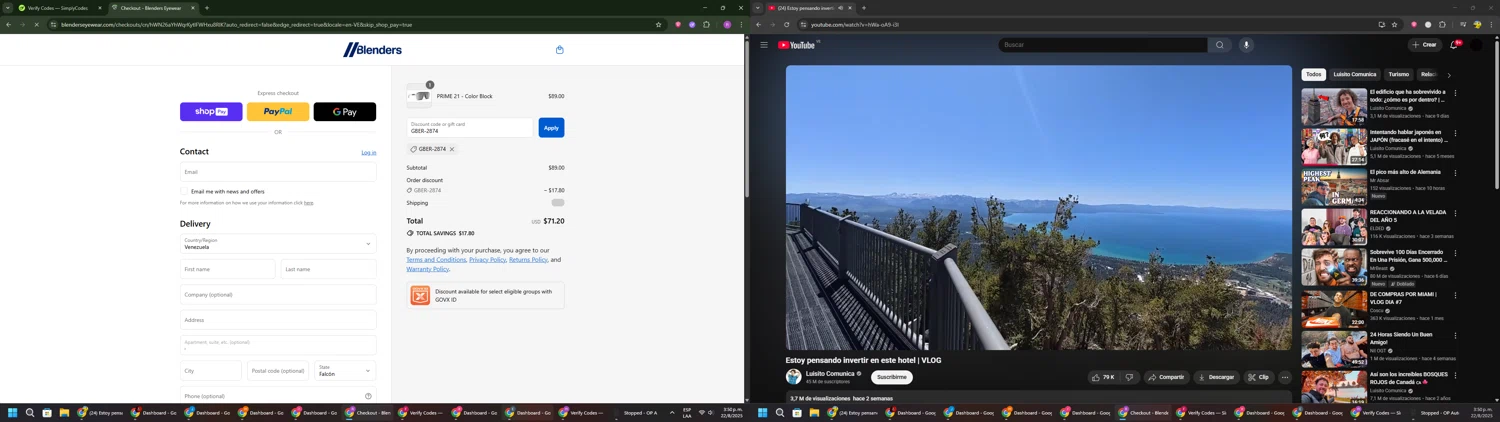Stop loading the Blenders checkout page

[x=36, y=24]
